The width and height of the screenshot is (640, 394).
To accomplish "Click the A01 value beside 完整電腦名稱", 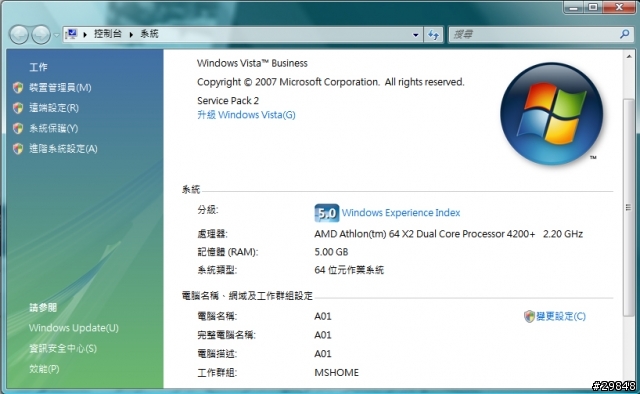I will tap(322, 335).
